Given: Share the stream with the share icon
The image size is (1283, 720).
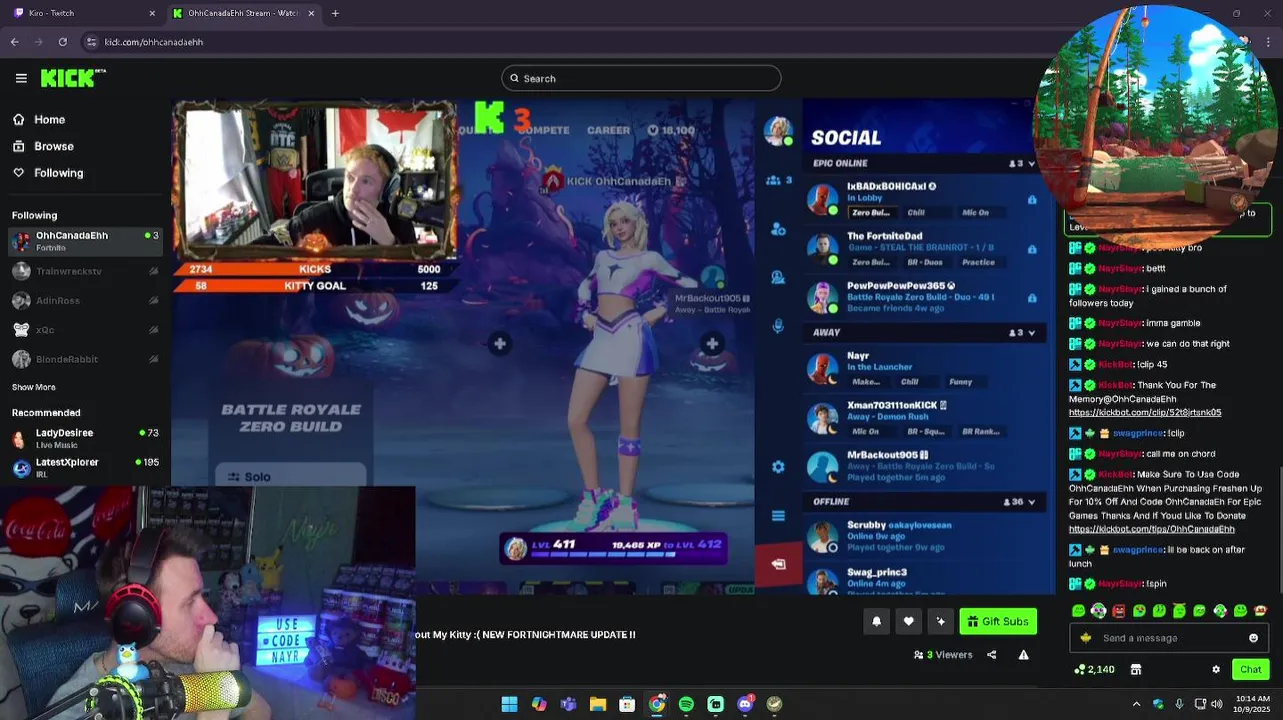Looking at the screenshot, I should coord(991,655).
